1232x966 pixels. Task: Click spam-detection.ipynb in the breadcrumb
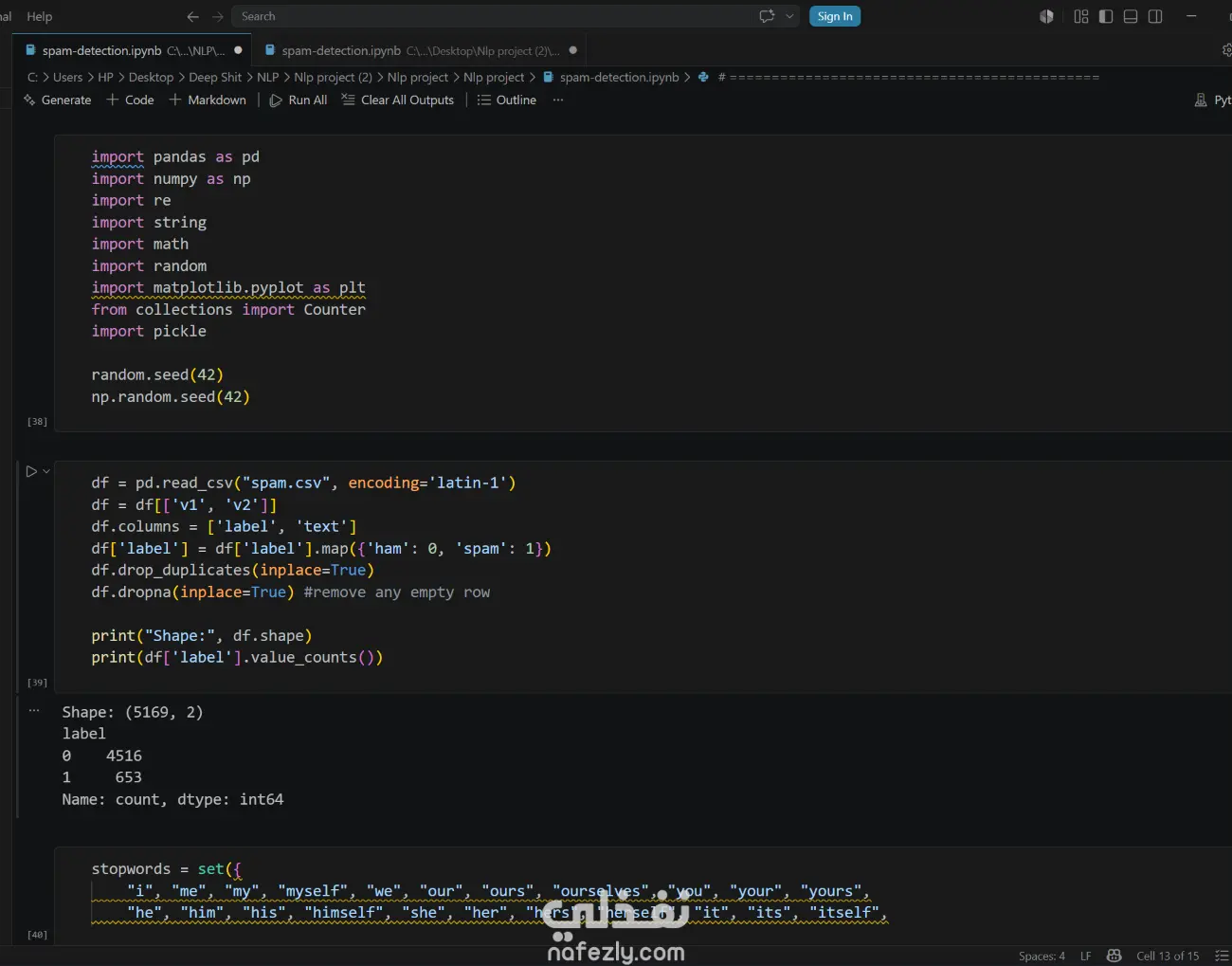[x=619, y=77]
